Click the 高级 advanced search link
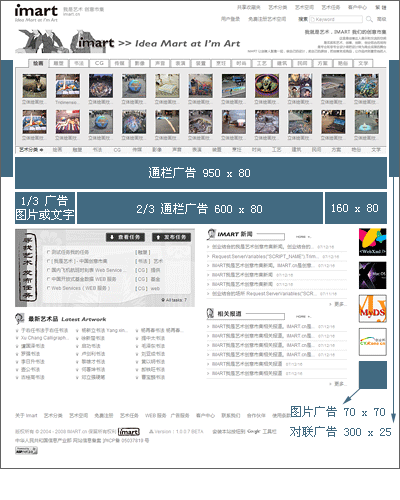 pyautogui.click(x=382, y=19)
